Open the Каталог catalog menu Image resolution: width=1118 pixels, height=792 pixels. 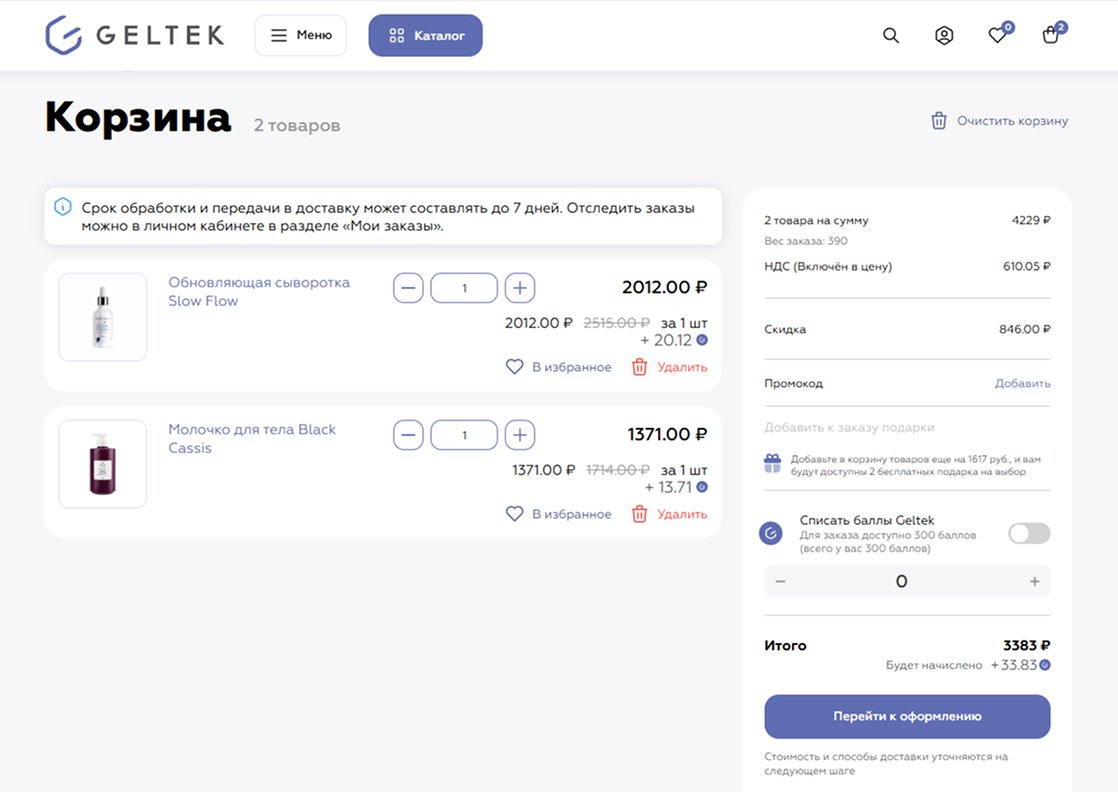click(x=425, y=36)
